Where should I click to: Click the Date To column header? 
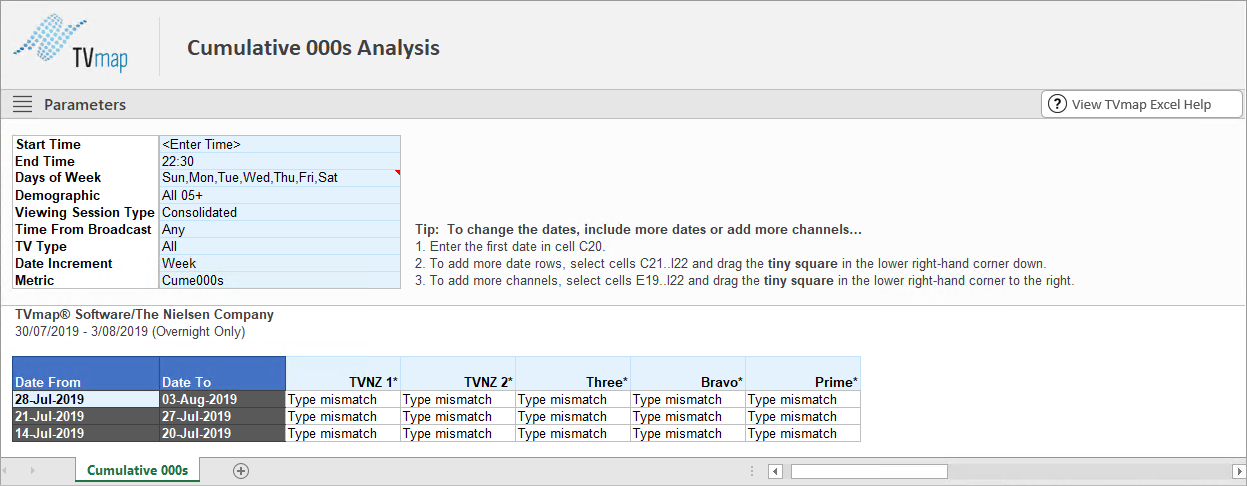point(223,373)
